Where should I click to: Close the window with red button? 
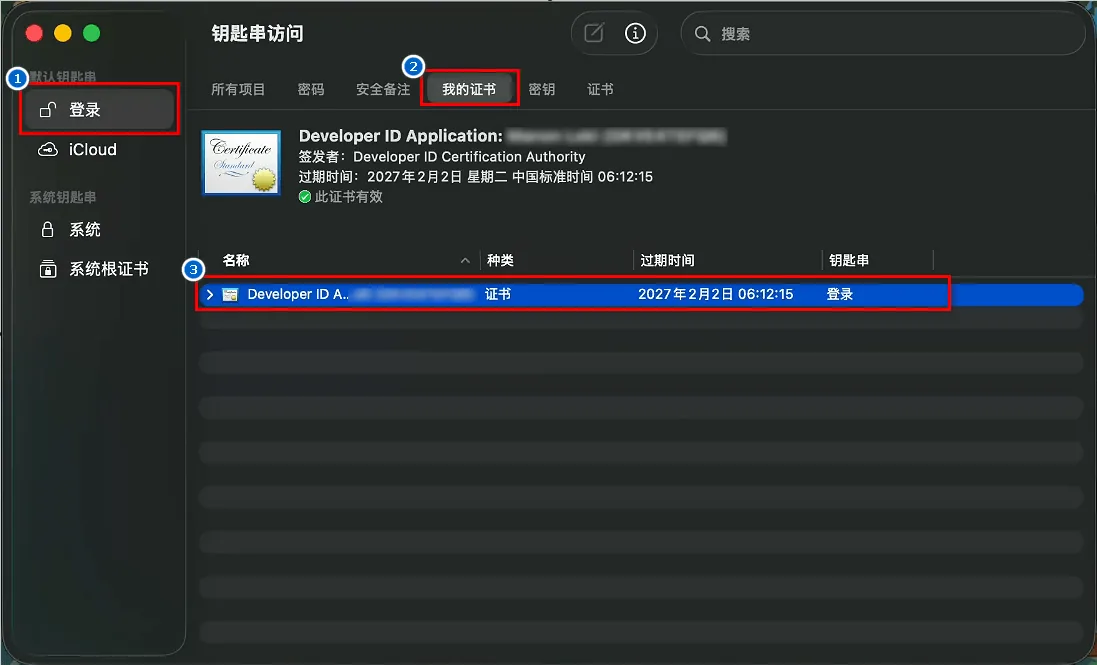tap(34, 33)
